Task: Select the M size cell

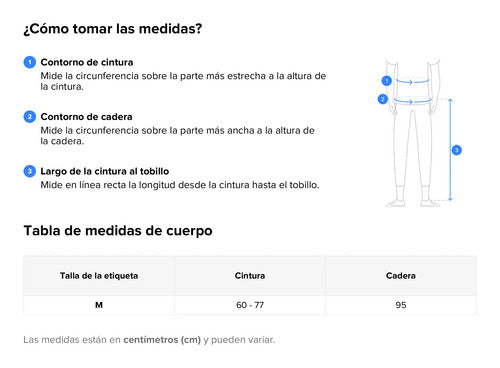Action: 99,305
